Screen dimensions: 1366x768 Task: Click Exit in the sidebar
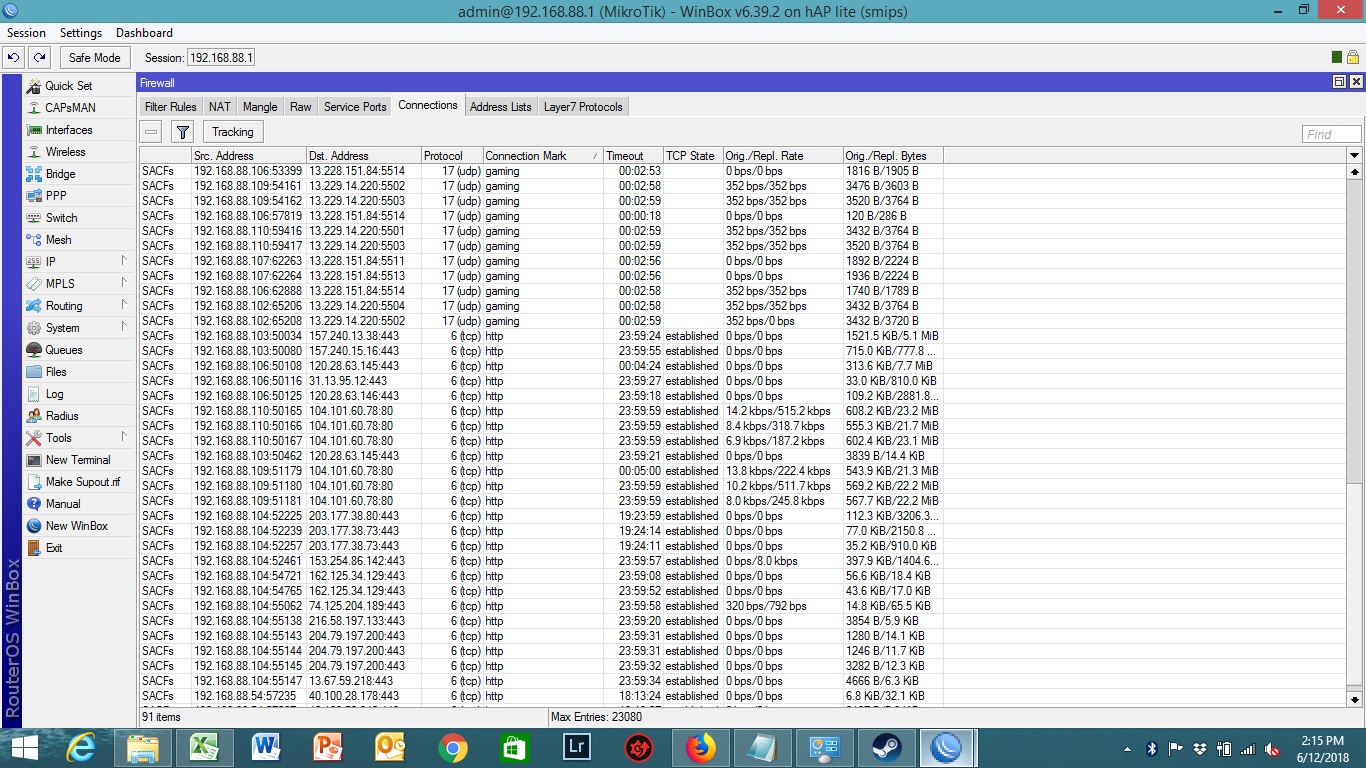[80, 548]
